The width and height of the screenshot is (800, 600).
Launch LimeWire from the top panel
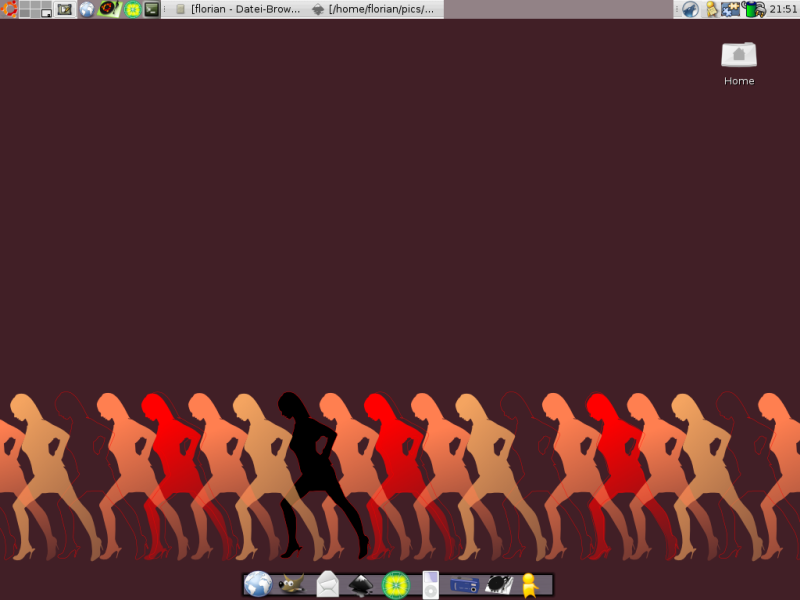pos(133,9)
